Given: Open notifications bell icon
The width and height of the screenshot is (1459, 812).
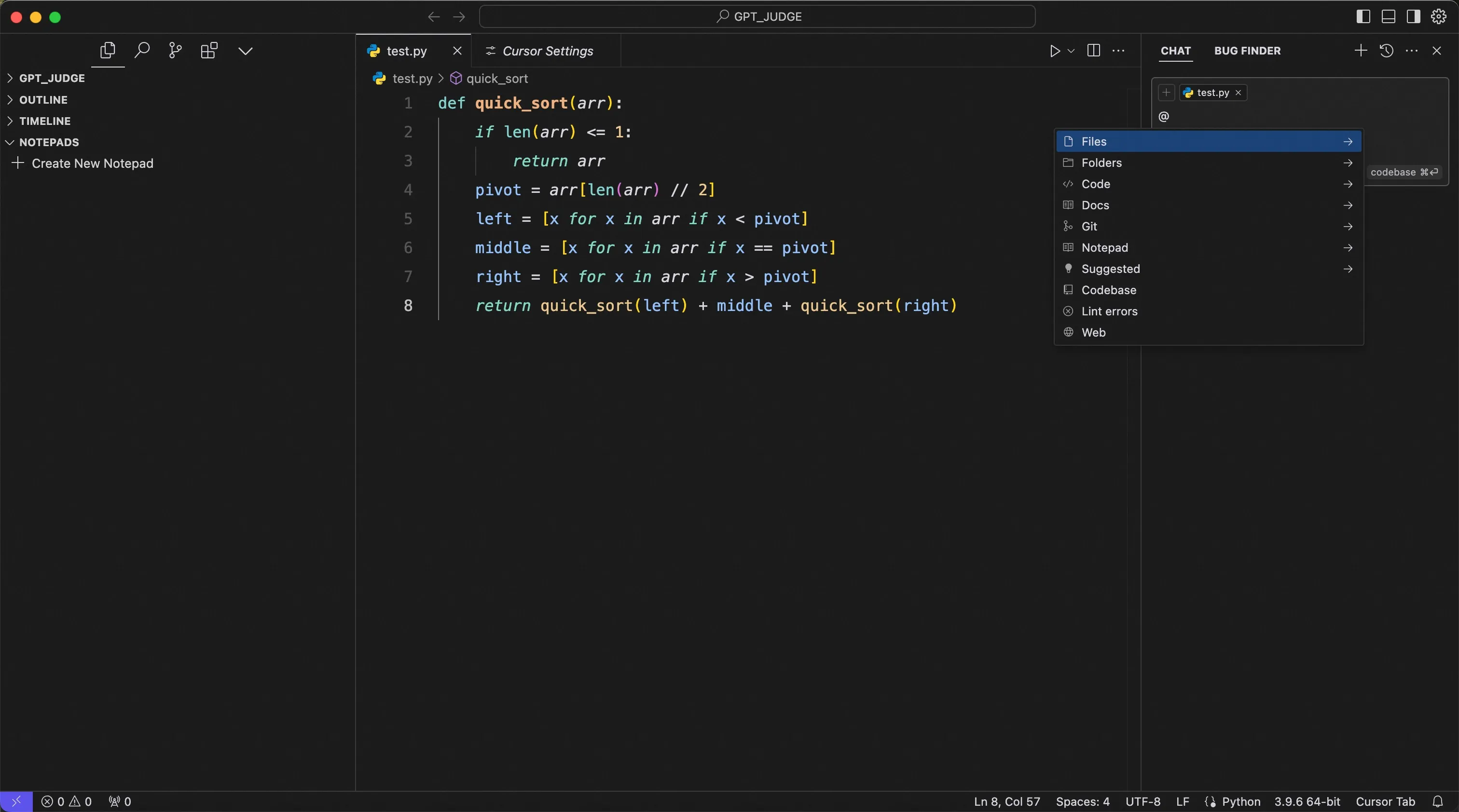Looking at the screenshot, I should point(1437,801).
